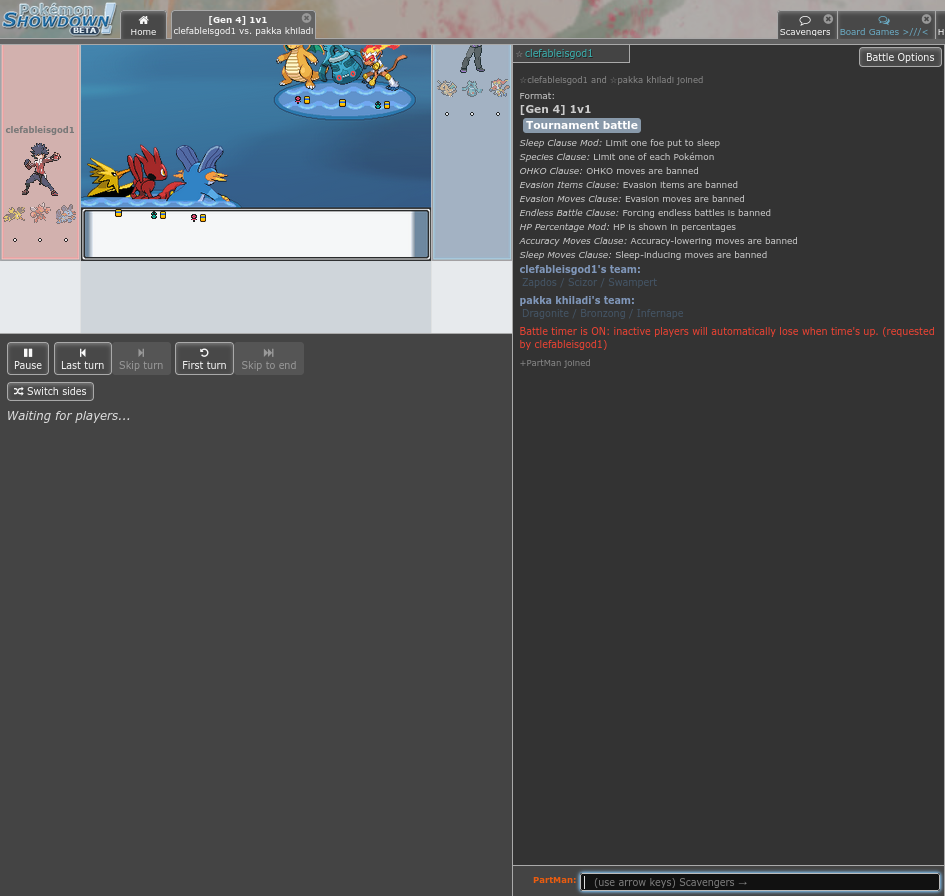Switch to the Scavengers chat tab
This screenshot has height=896, width=945.
[805, 25]
